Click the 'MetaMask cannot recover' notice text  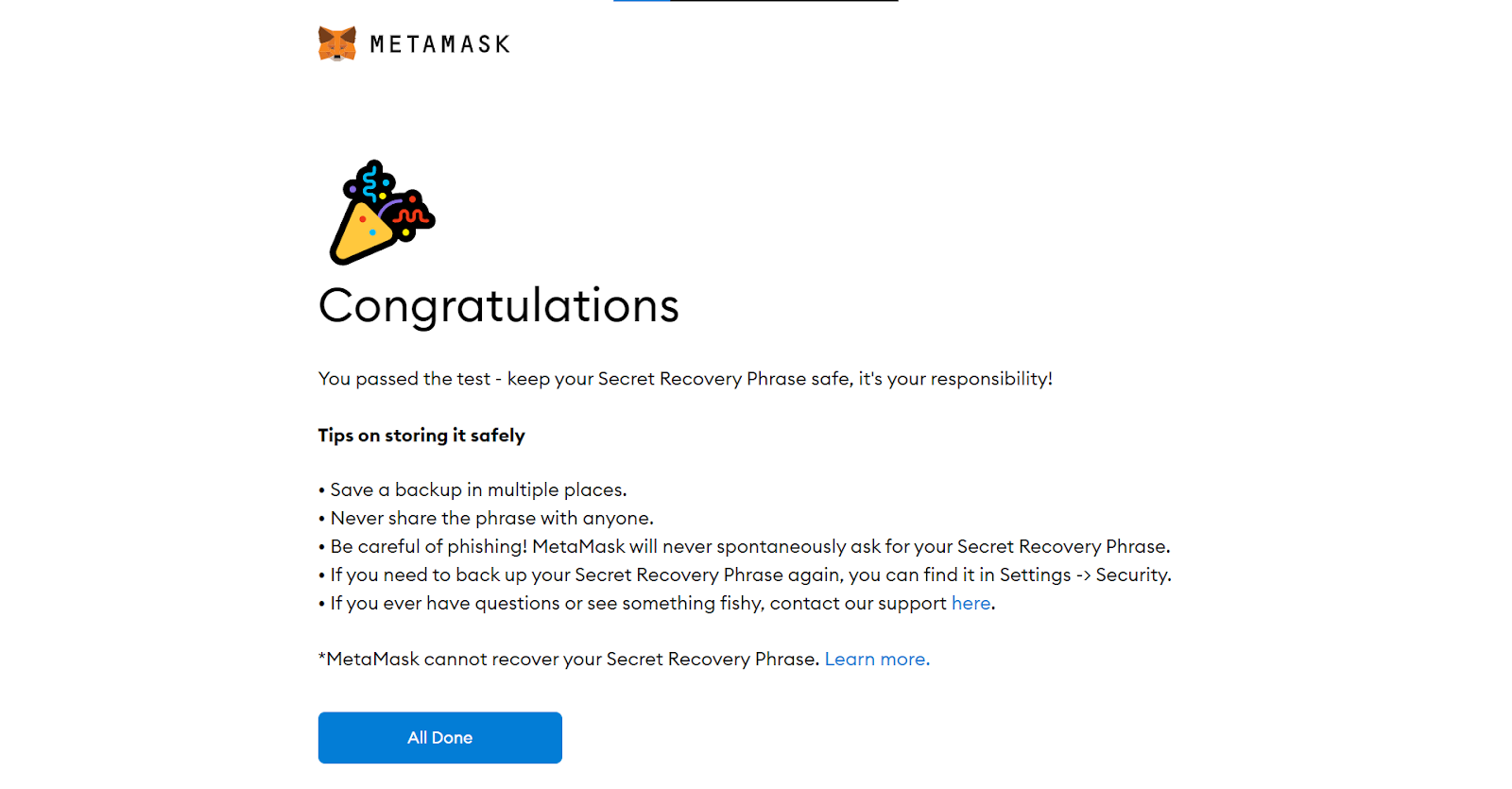[x=569, y=660]
